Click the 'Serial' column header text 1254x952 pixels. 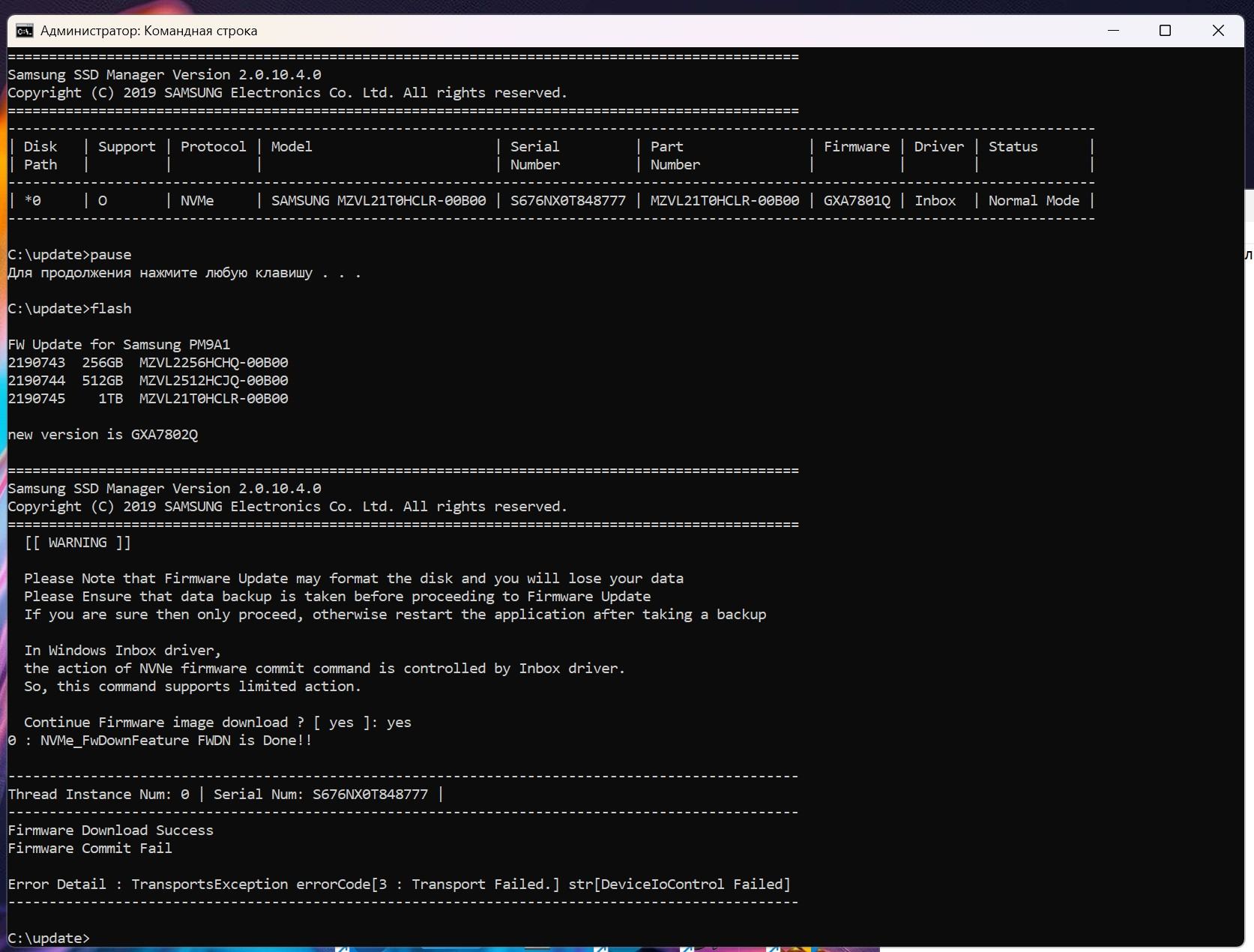tap(534, 147)
